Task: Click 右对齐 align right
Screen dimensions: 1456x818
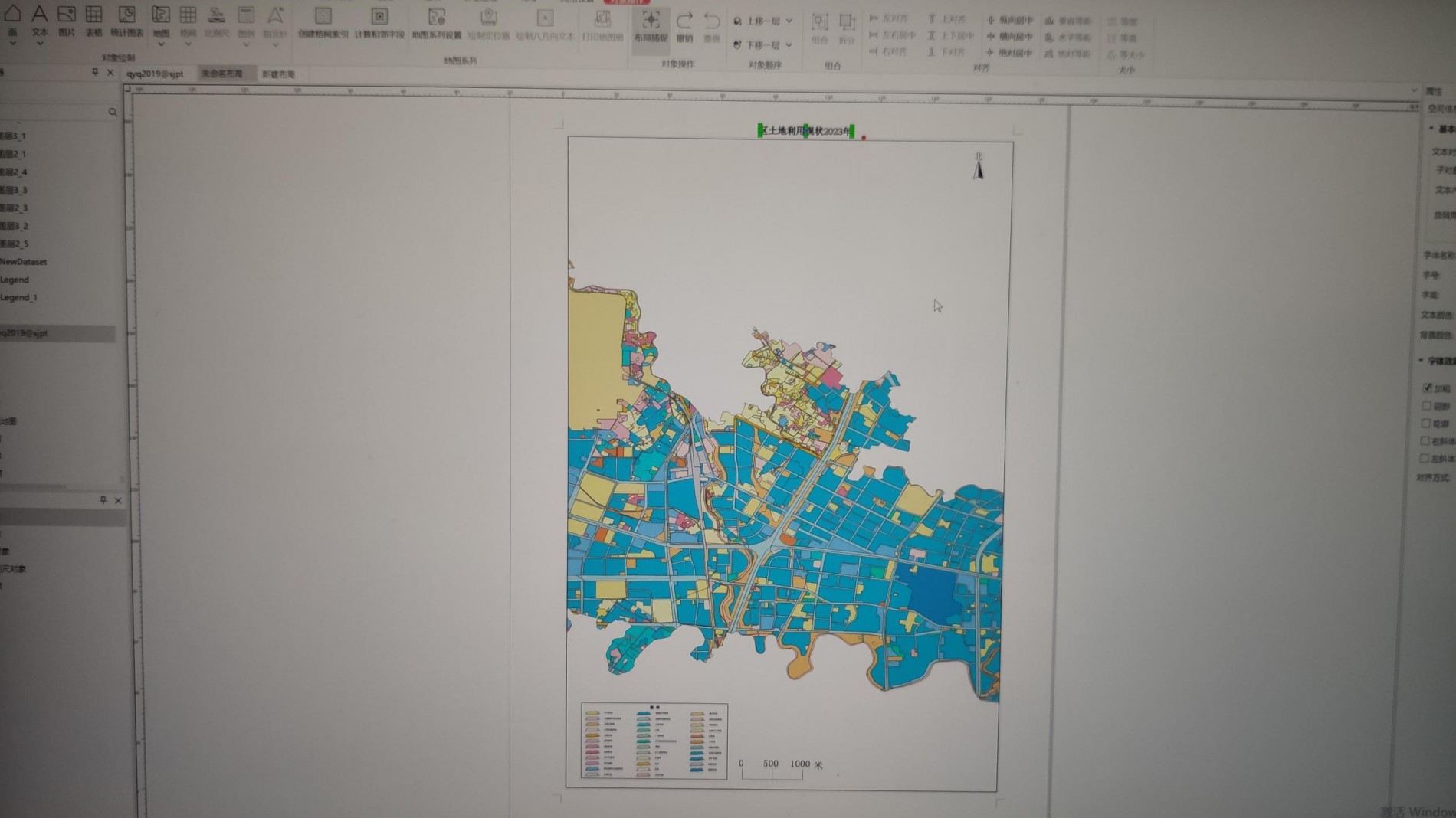Action: click(x=887, y=51)
